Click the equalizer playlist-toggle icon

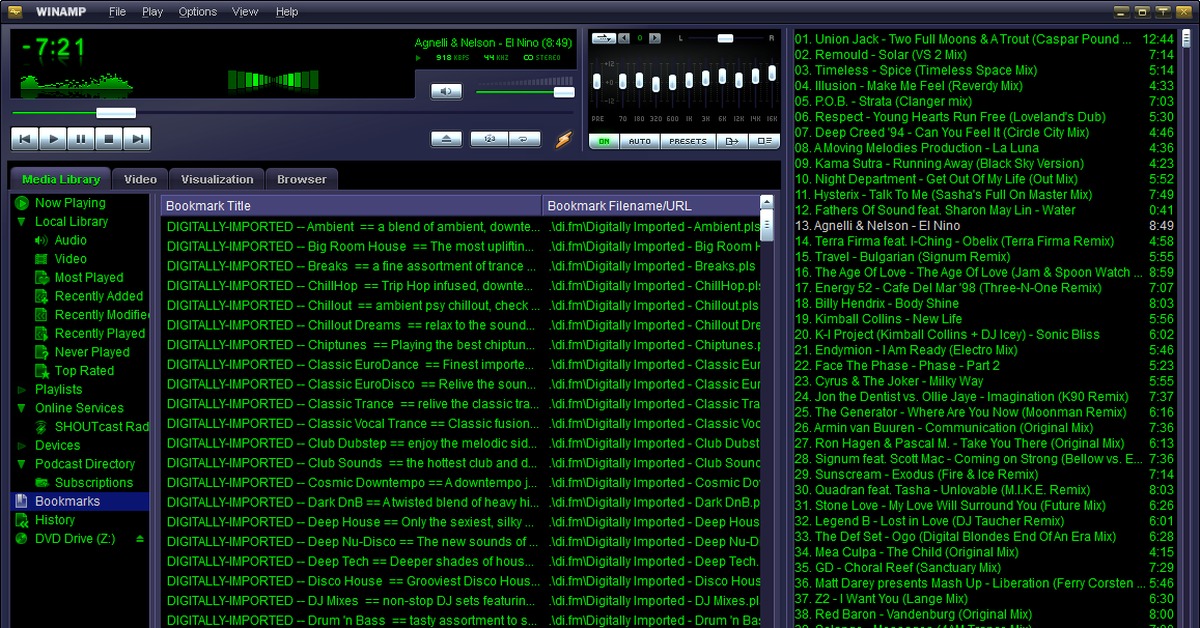coord(765,141)
